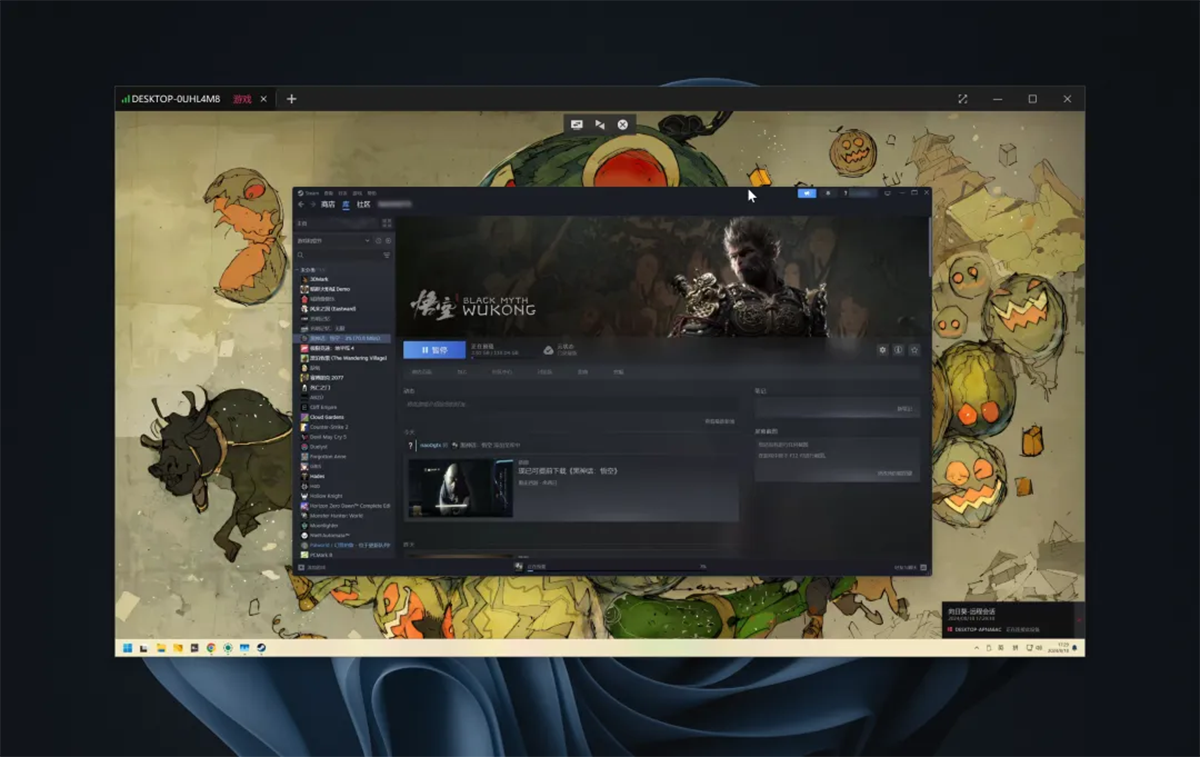This screenshot has height=757, width=1200.
Task: Toggle grid view icon in library sidebar
Action: coord(387,223)
